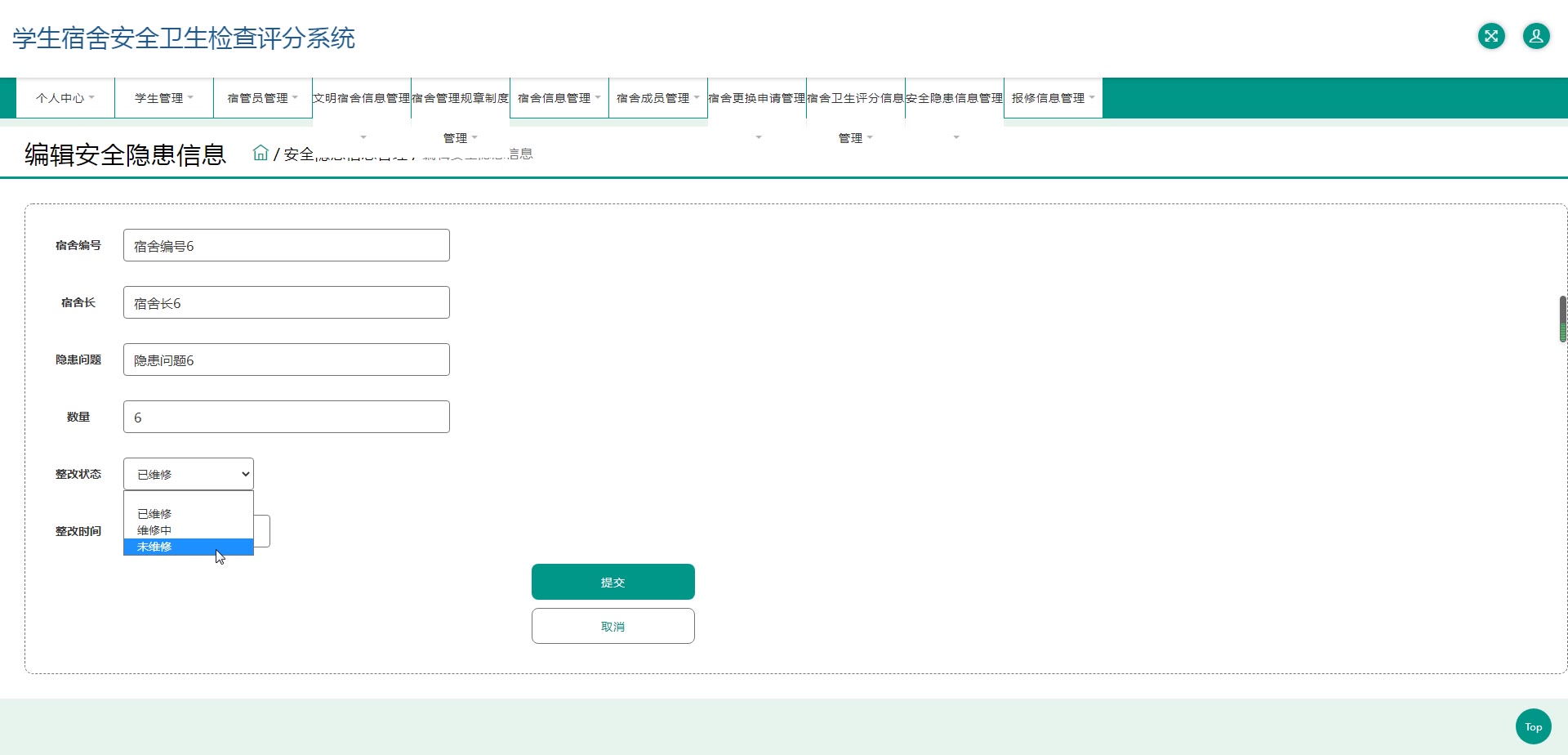Viewport: 1568px width, 755px height.
Task: Click the 隐患问题 input field
Action: coord(287,360)
